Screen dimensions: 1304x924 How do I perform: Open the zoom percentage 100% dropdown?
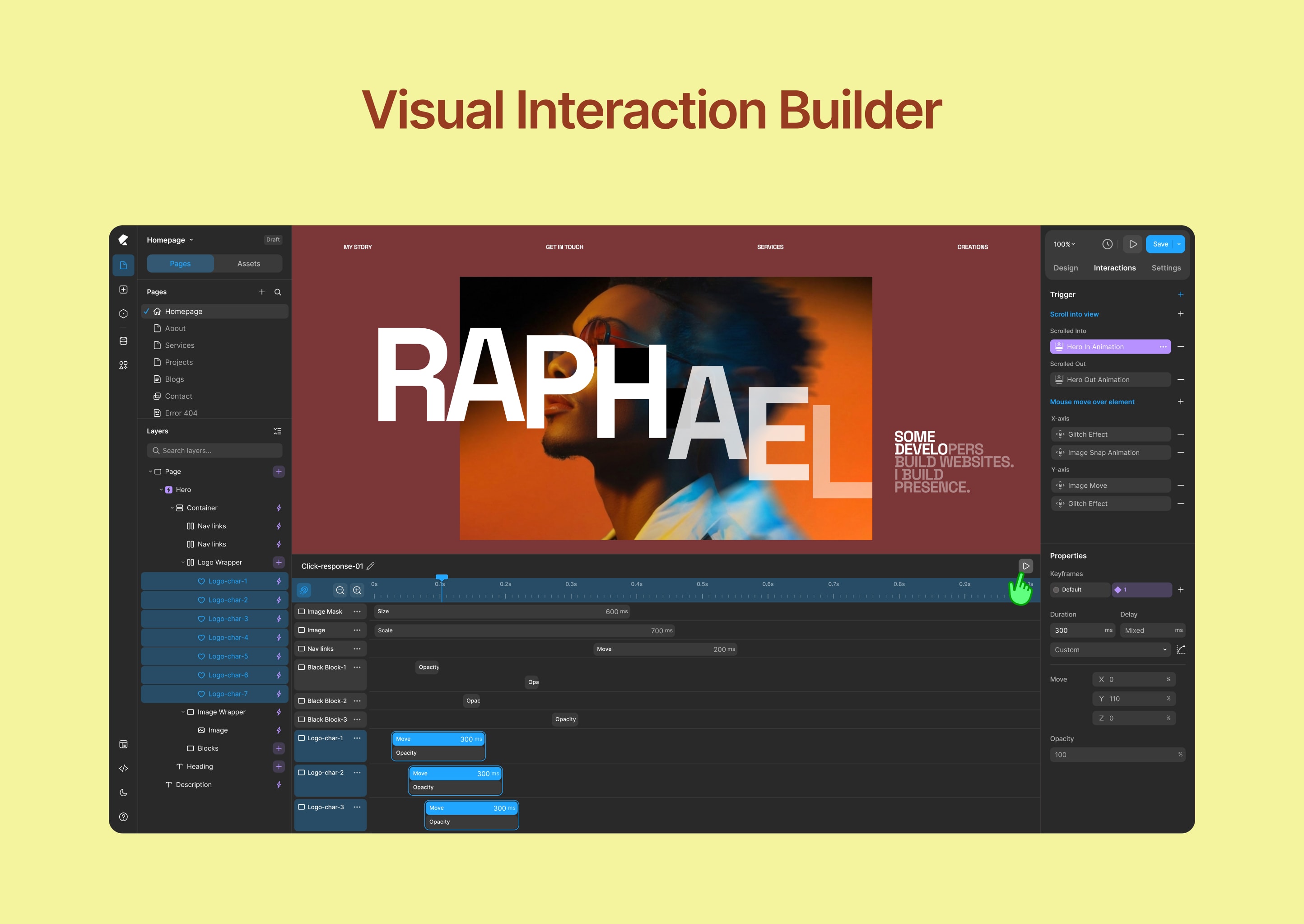pyautogui.click(x=1064, y=244)
